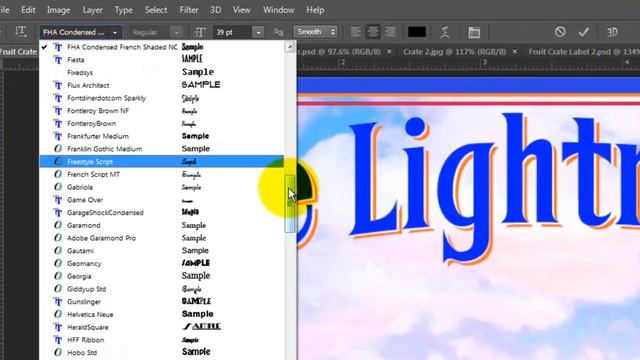Click the 3D text button
This screenshot has width=640, height=360.
pyautogui.click(x=612, y=32)
